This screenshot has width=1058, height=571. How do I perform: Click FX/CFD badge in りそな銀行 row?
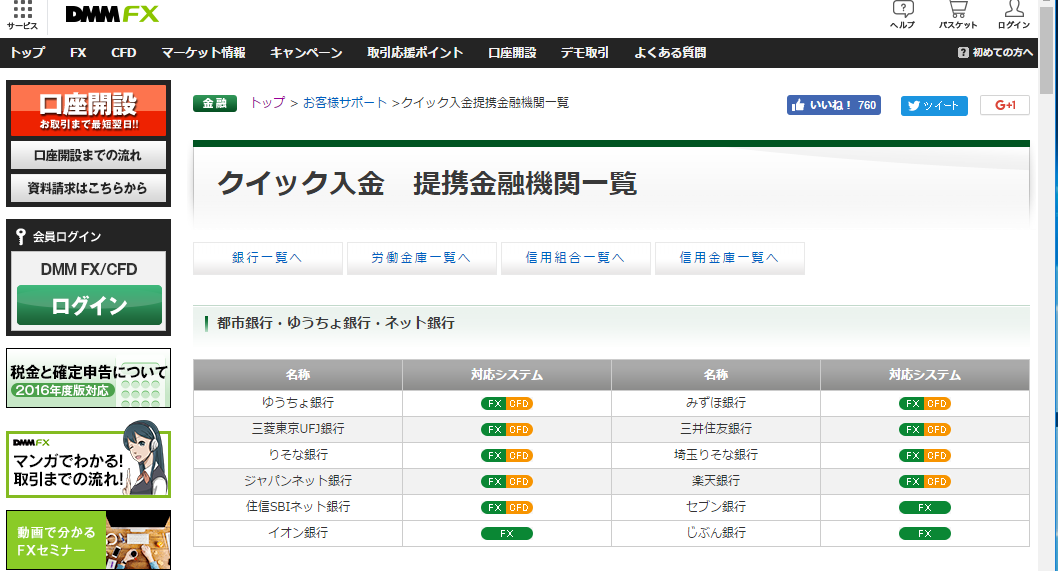tap(507, 456)
